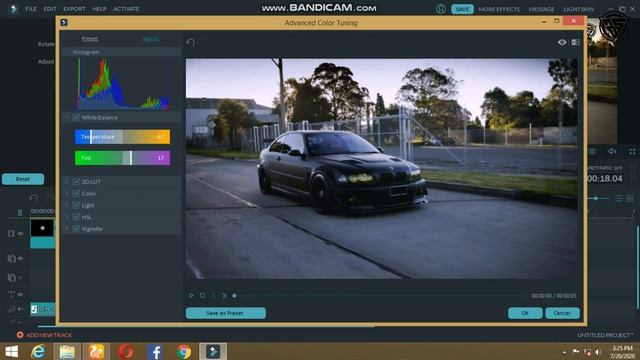Open the Facebook taskbar icon

click(155, 351)
